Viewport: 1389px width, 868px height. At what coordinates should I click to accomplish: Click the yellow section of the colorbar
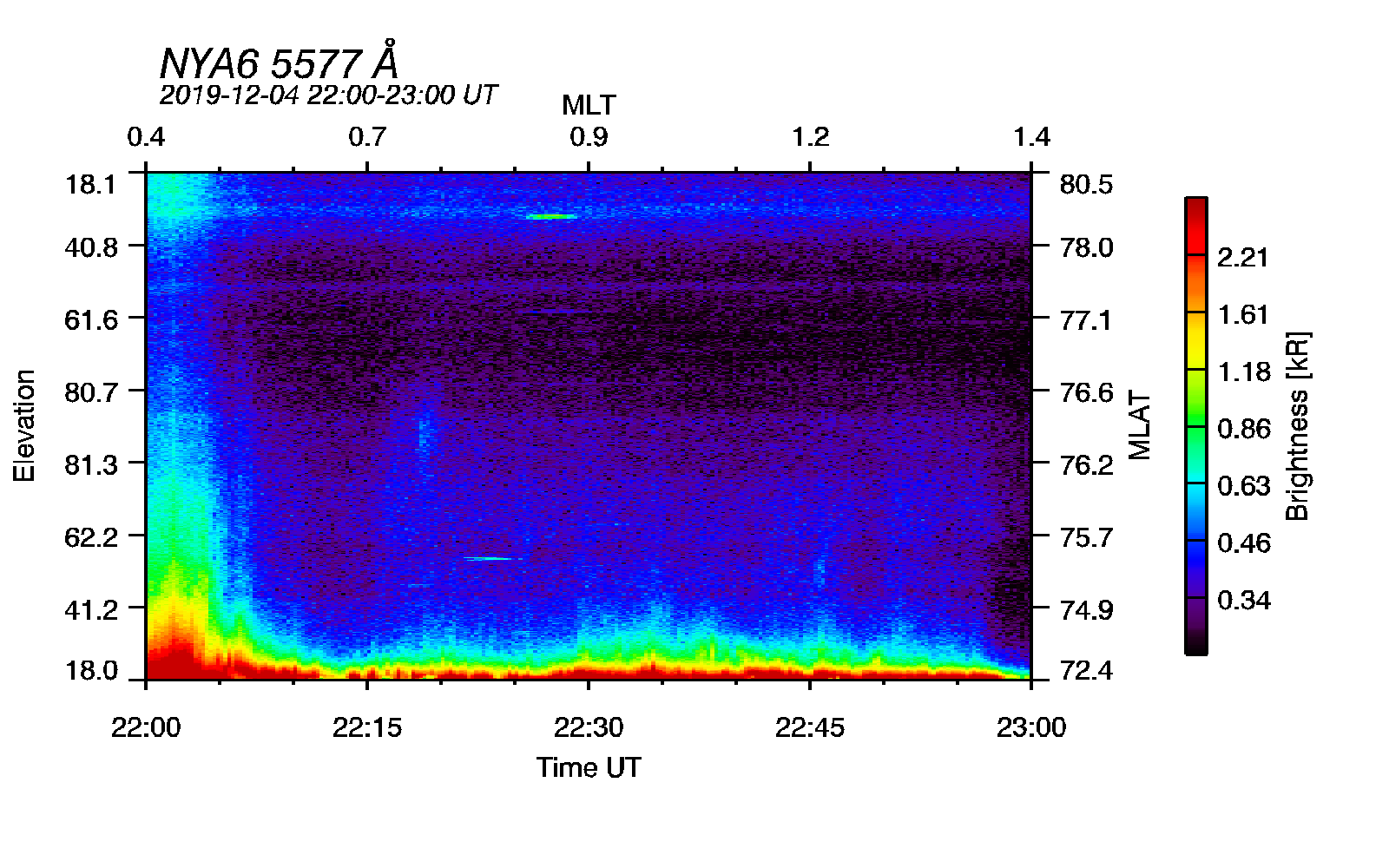(1196, 340)
